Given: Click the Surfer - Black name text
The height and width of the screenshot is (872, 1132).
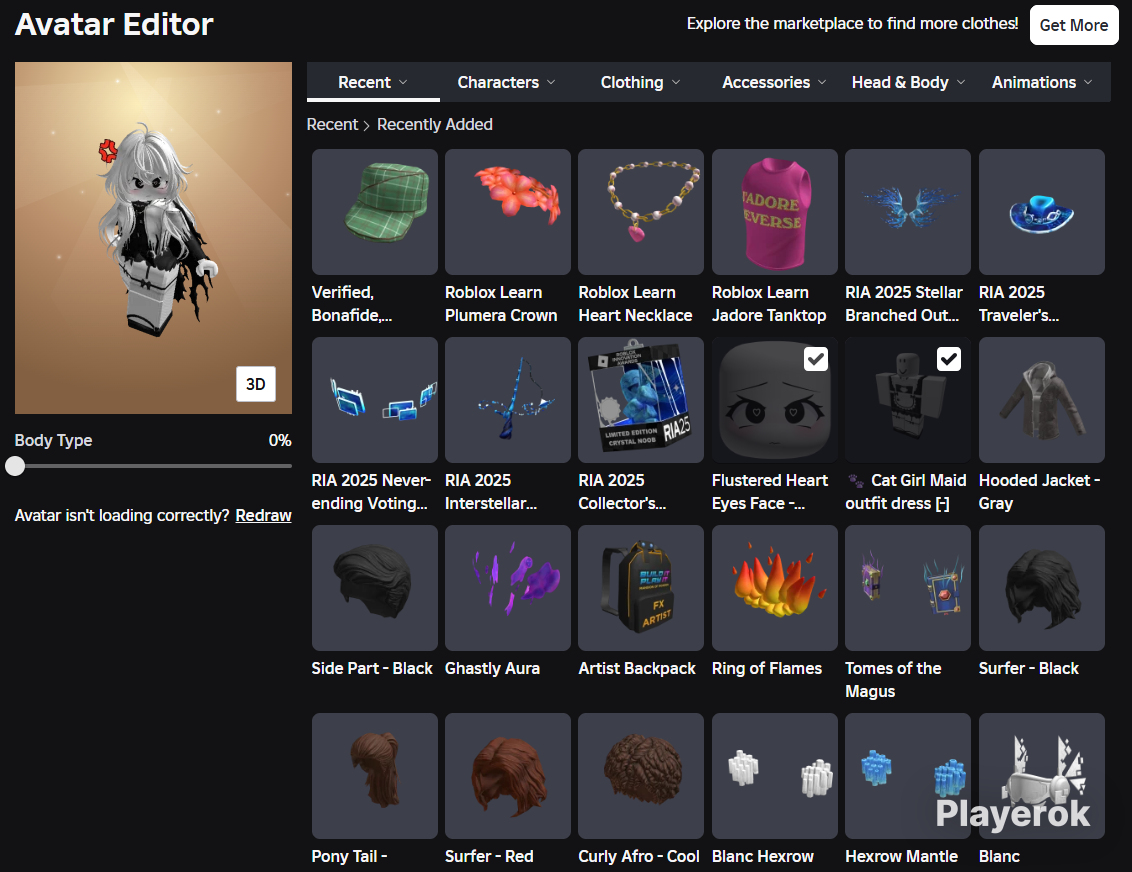Looking at the screenshot, I should (x=1029, y=668).
